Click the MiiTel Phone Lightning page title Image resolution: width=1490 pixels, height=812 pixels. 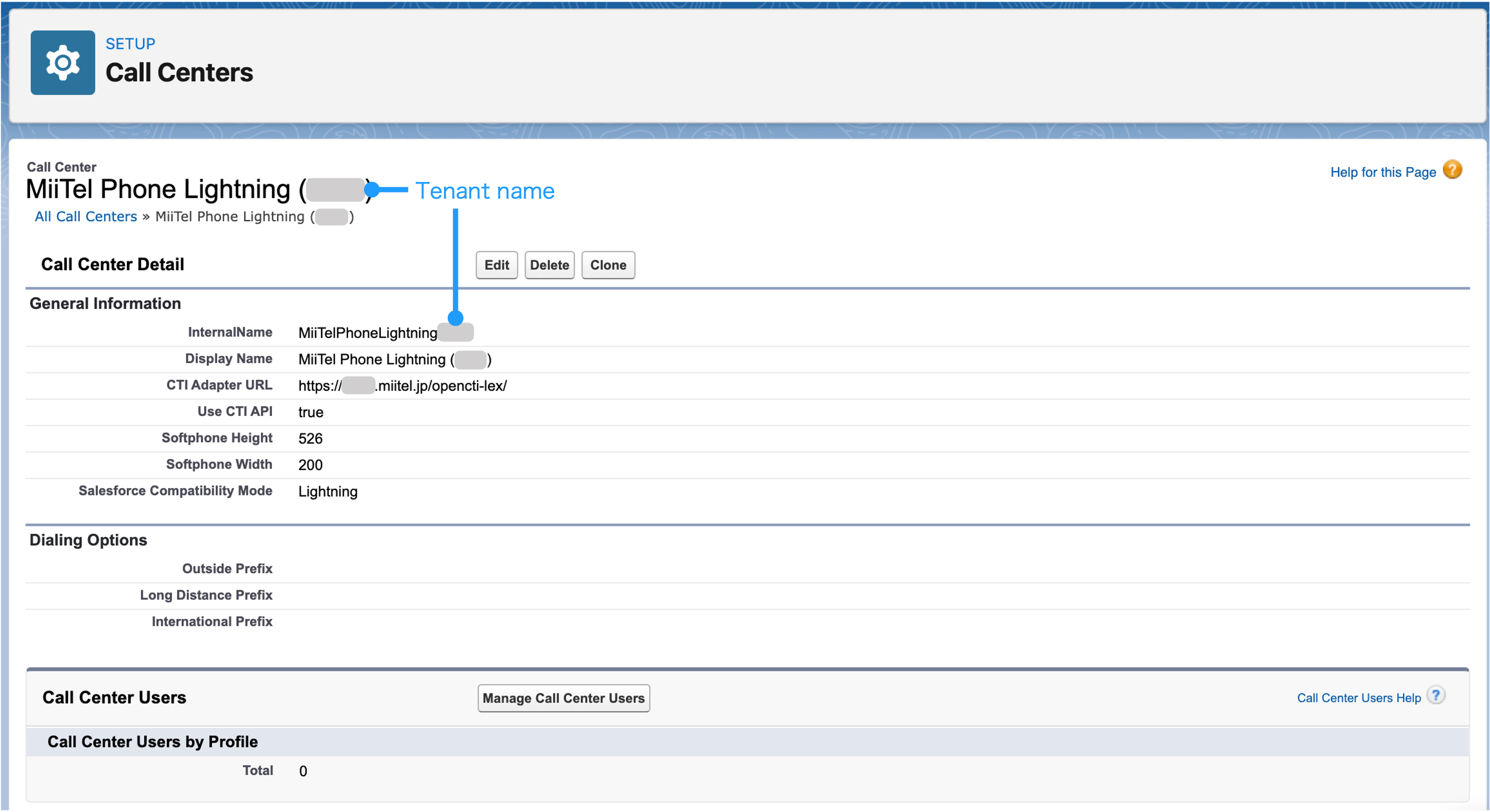coord(199,190)
